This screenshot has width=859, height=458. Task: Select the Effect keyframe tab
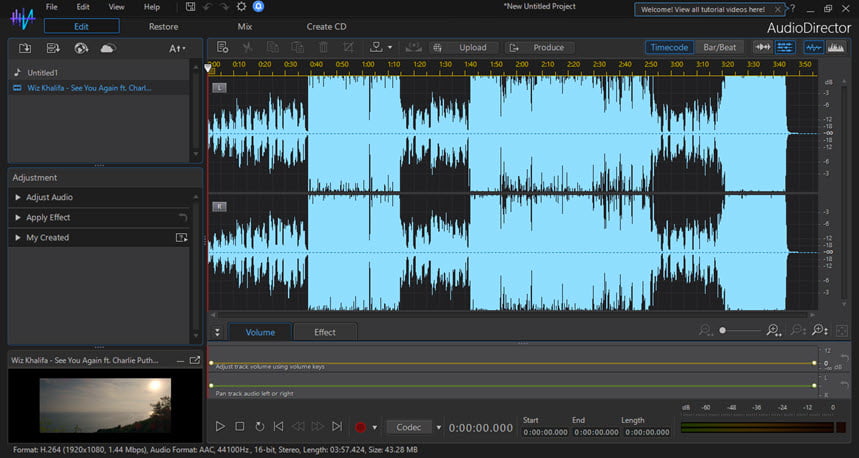click(x=325, y=332)
